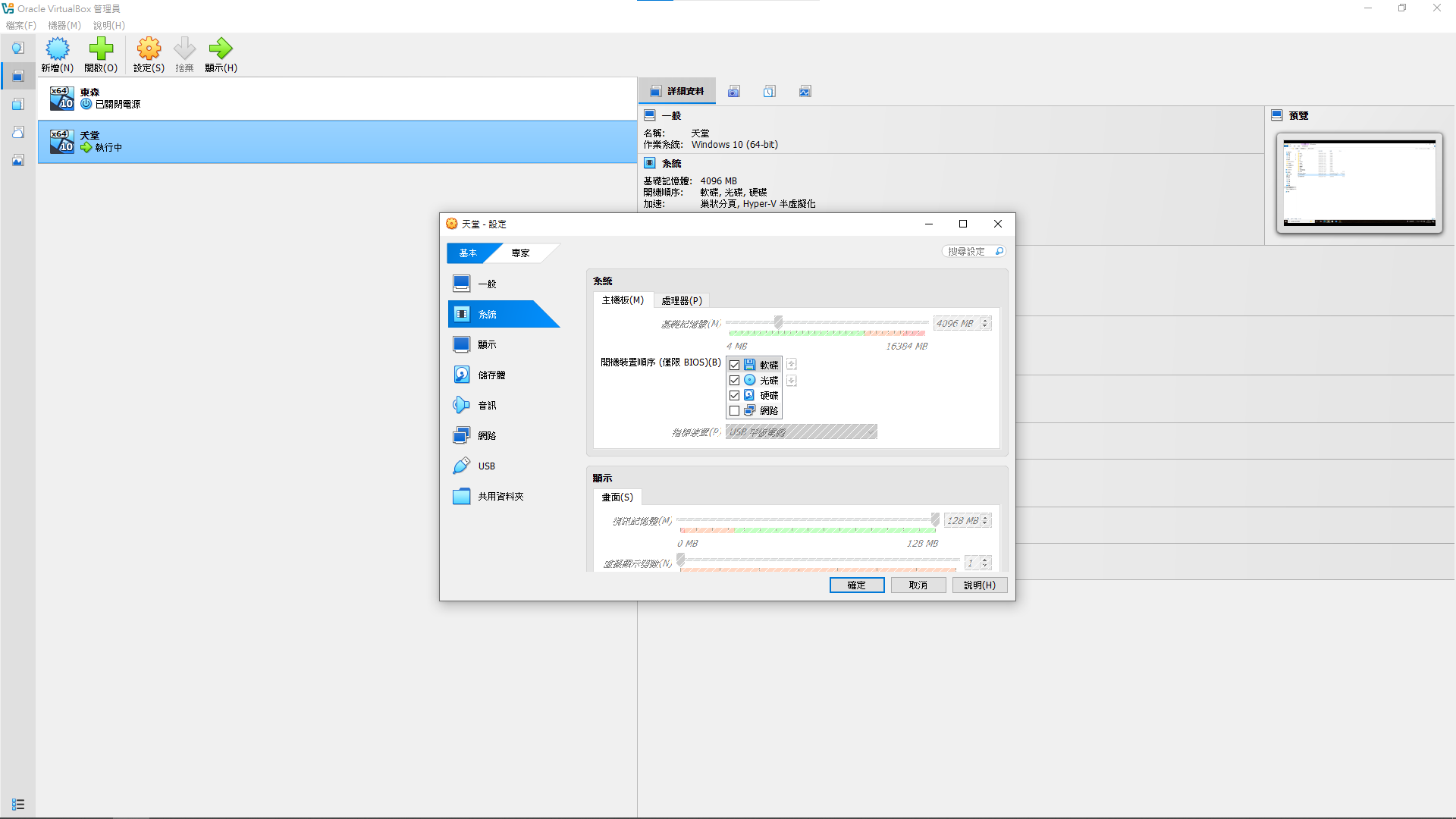Select 系統 category in settings dialog

(x=504, y=314)
